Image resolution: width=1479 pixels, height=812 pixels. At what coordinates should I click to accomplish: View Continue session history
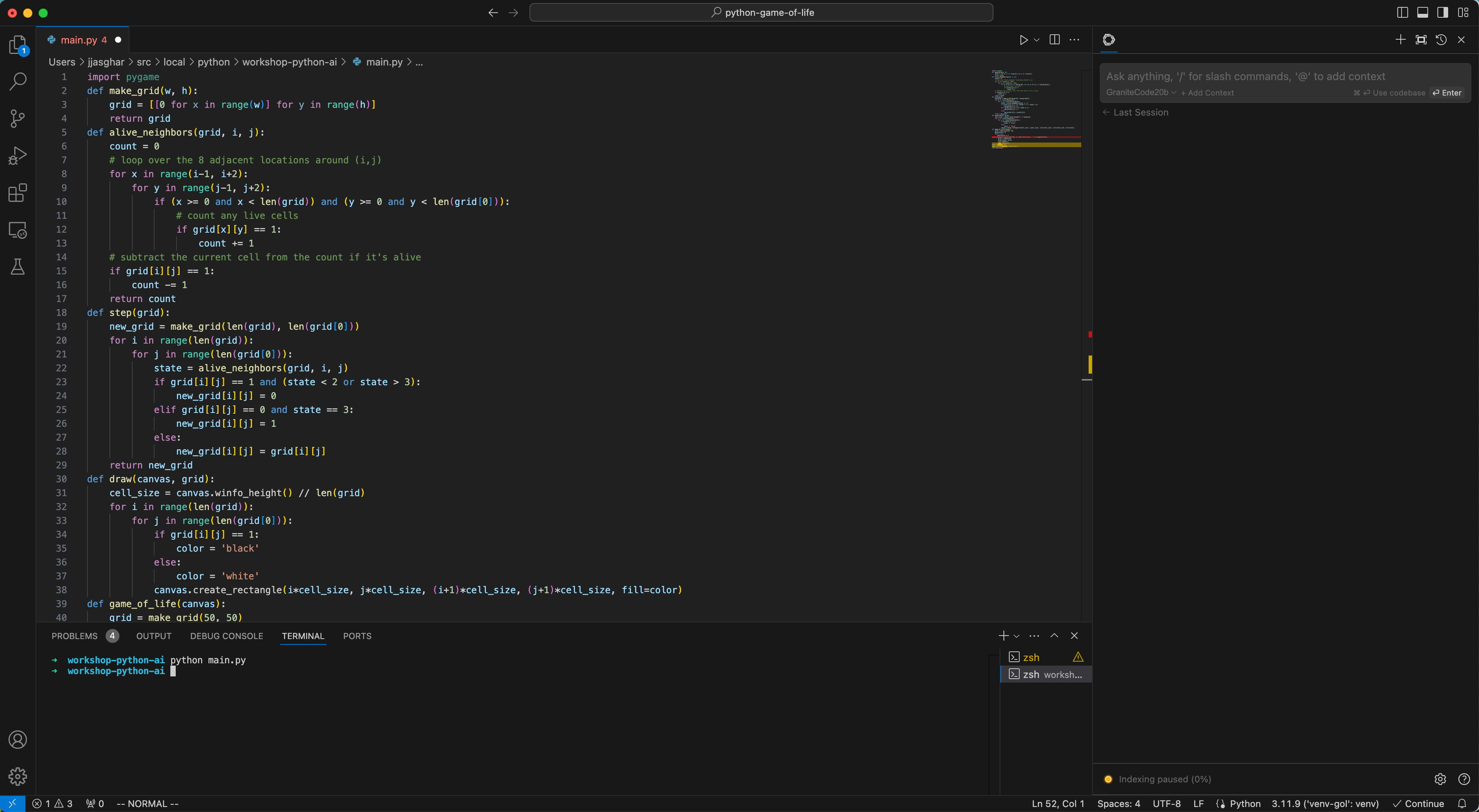point(1441,40)
